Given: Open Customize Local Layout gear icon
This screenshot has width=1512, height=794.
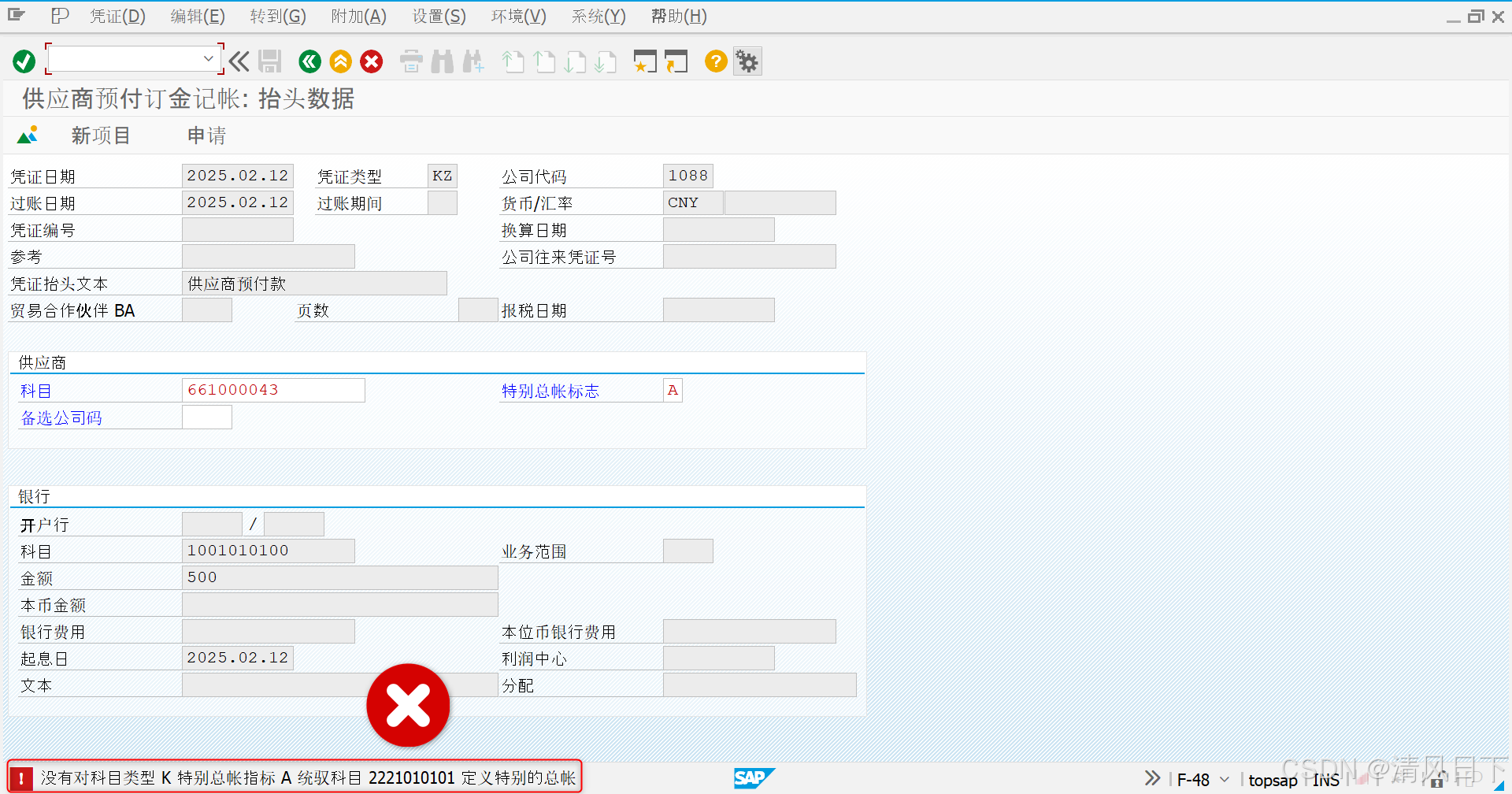Looking at the screenshot, I should pos(747,61).
